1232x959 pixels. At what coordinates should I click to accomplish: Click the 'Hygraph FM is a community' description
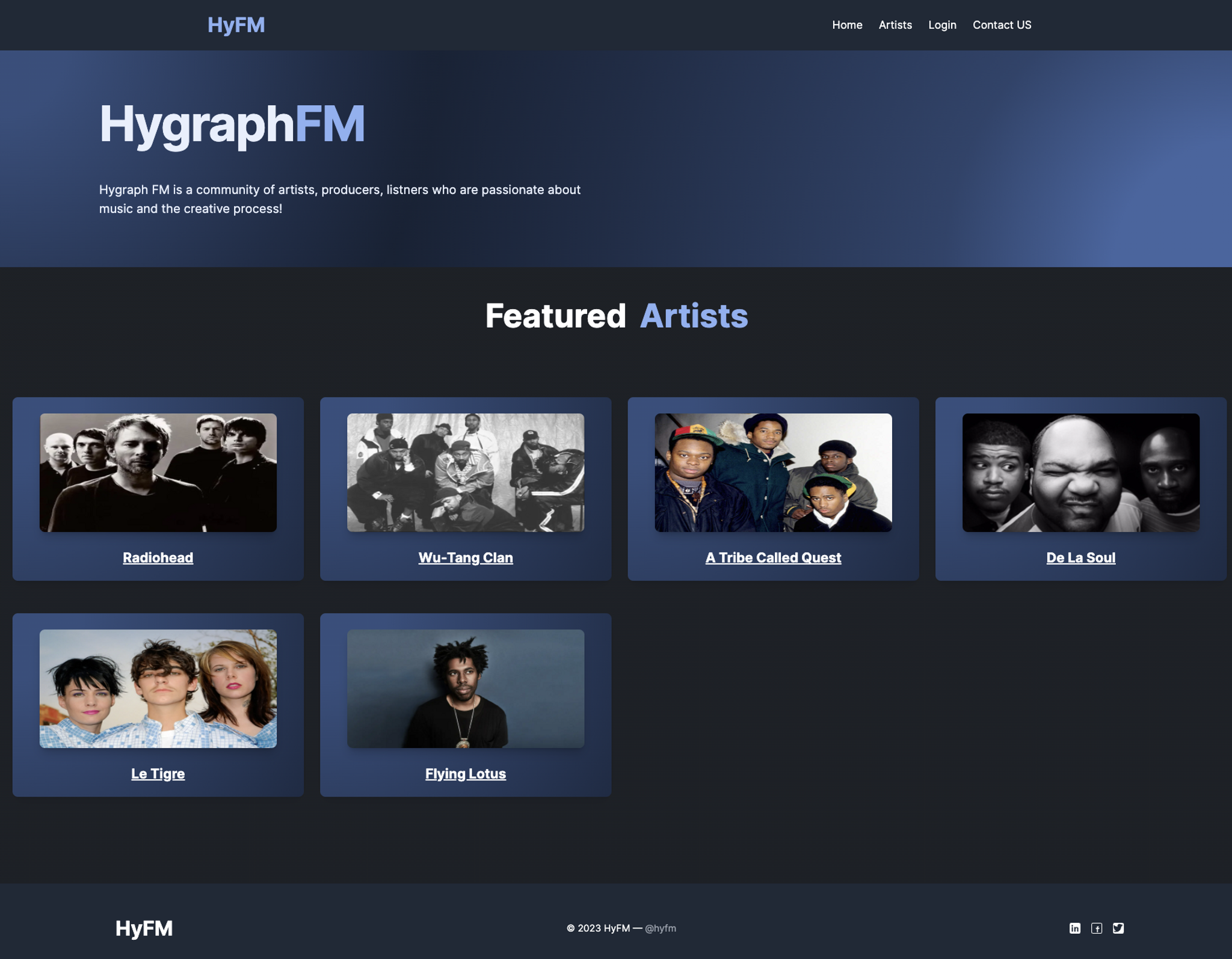pos(340,199)
